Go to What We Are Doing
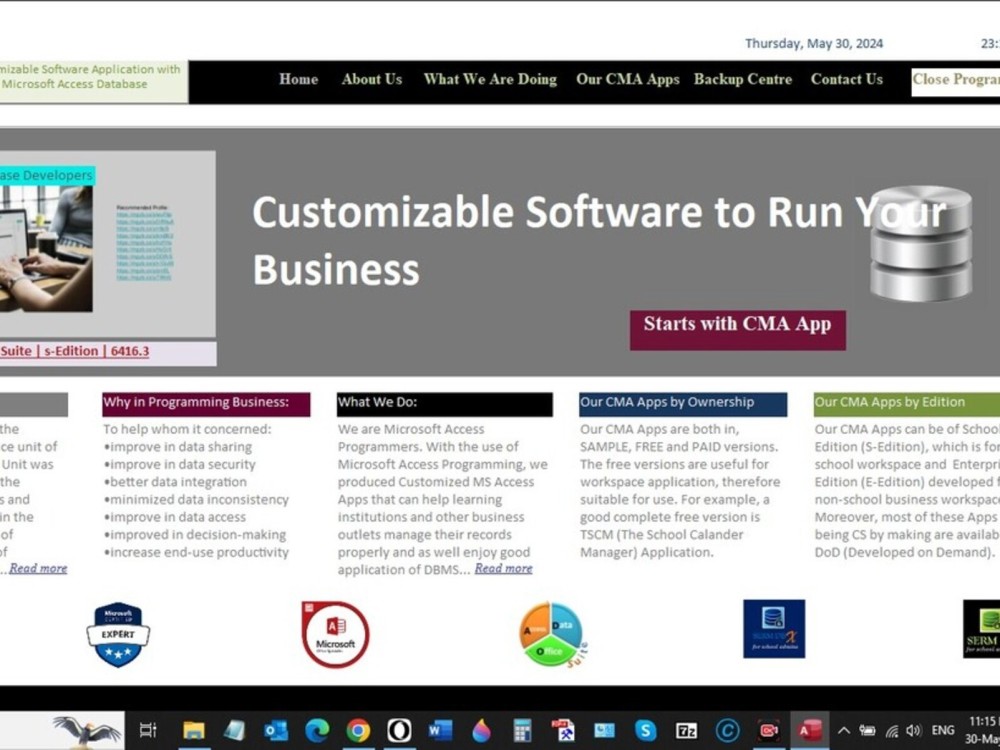Image resolution: width=1000 pixels, height=750 pixels. (x=490, y=79)
